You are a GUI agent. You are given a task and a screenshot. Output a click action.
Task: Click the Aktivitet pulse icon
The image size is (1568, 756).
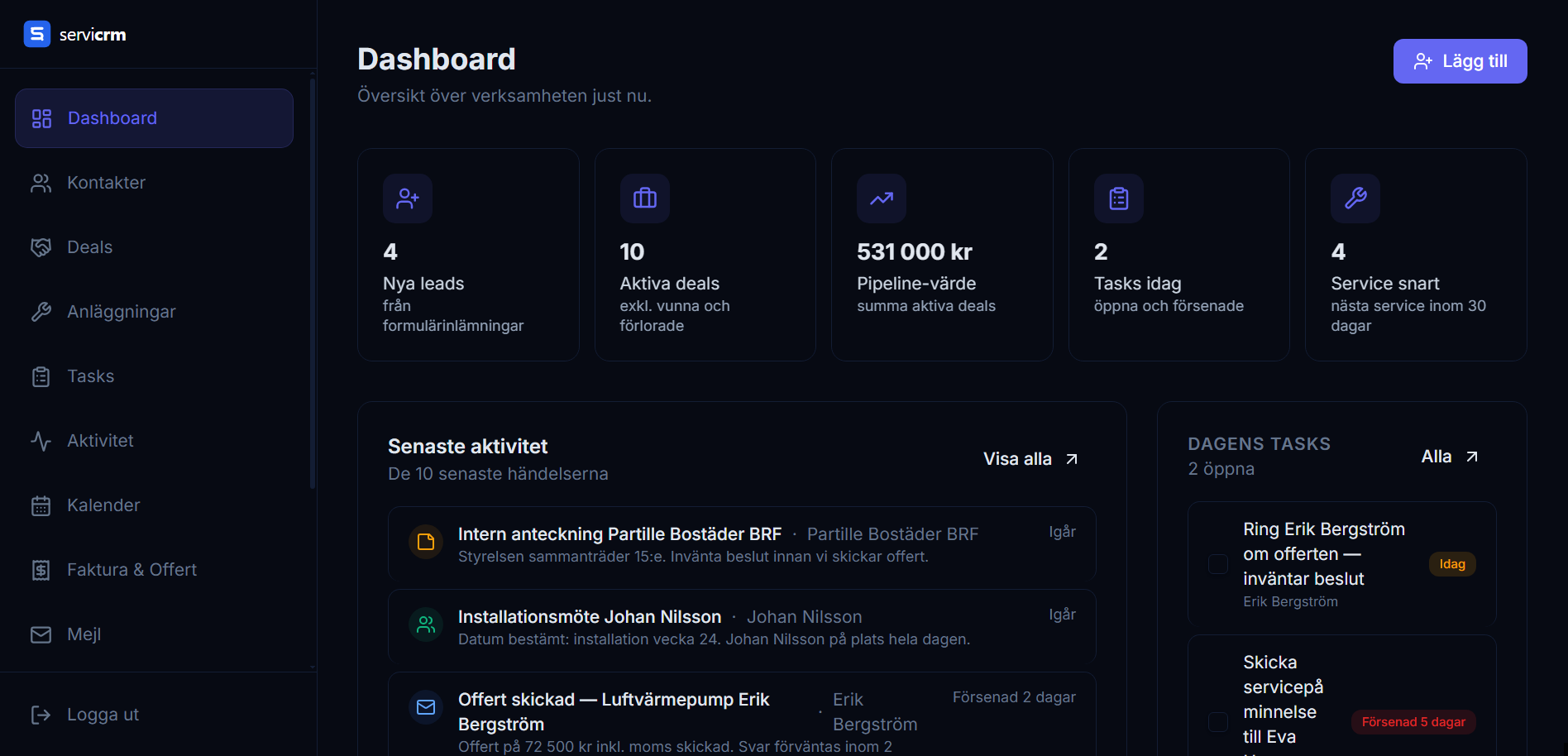tap(41, 441)
